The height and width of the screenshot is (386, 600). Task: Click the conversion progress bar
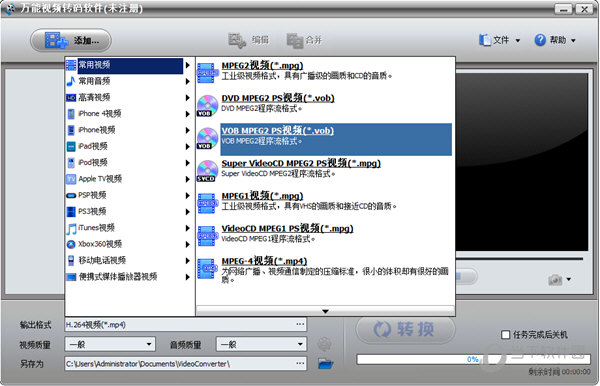(473, 359)
